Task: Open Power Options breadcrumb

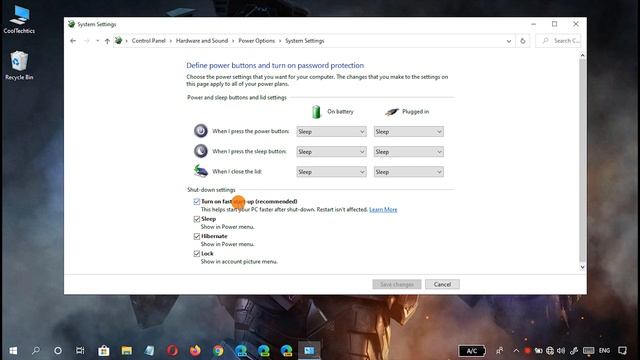Action: pos(256,41)
